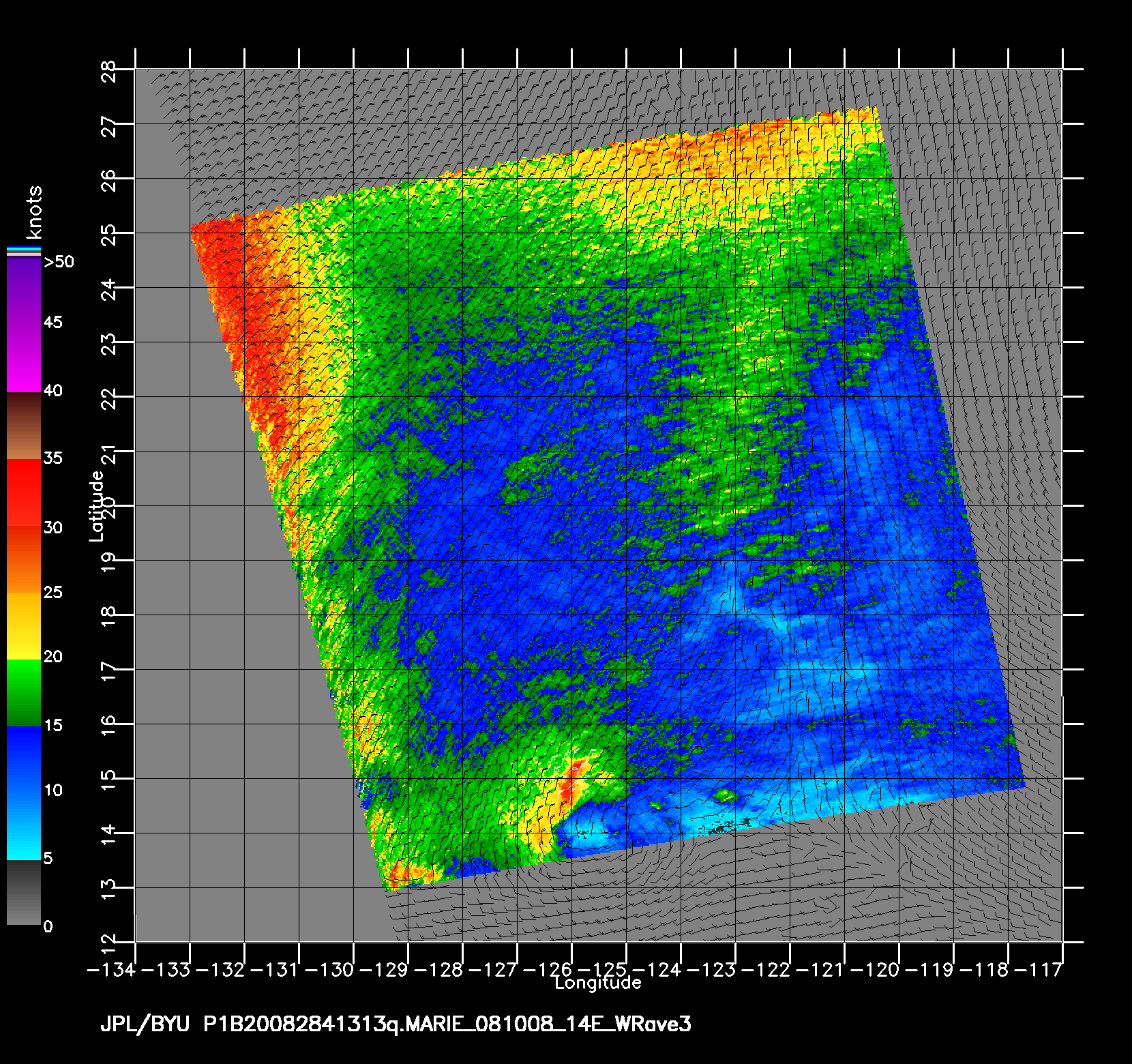Click the latitude tick label '14'
This screenshot has height=1064, width=1132.
pyautogui.click(x=108, y=833)
